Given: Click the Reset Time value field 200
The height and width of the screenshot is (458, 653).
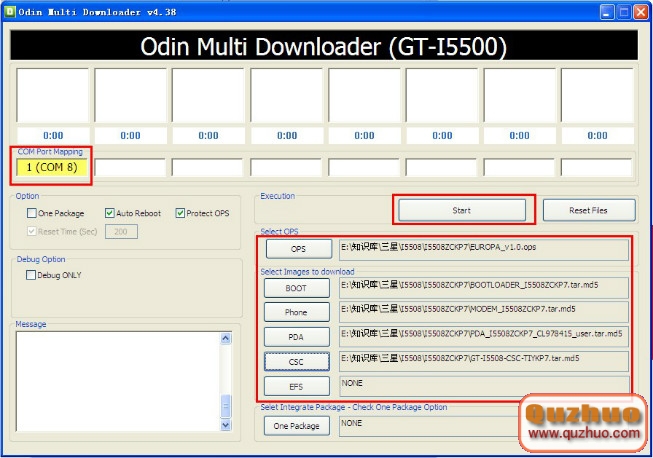Looking at the screenshot, I should pyautogui.click(x=121, y=231).
